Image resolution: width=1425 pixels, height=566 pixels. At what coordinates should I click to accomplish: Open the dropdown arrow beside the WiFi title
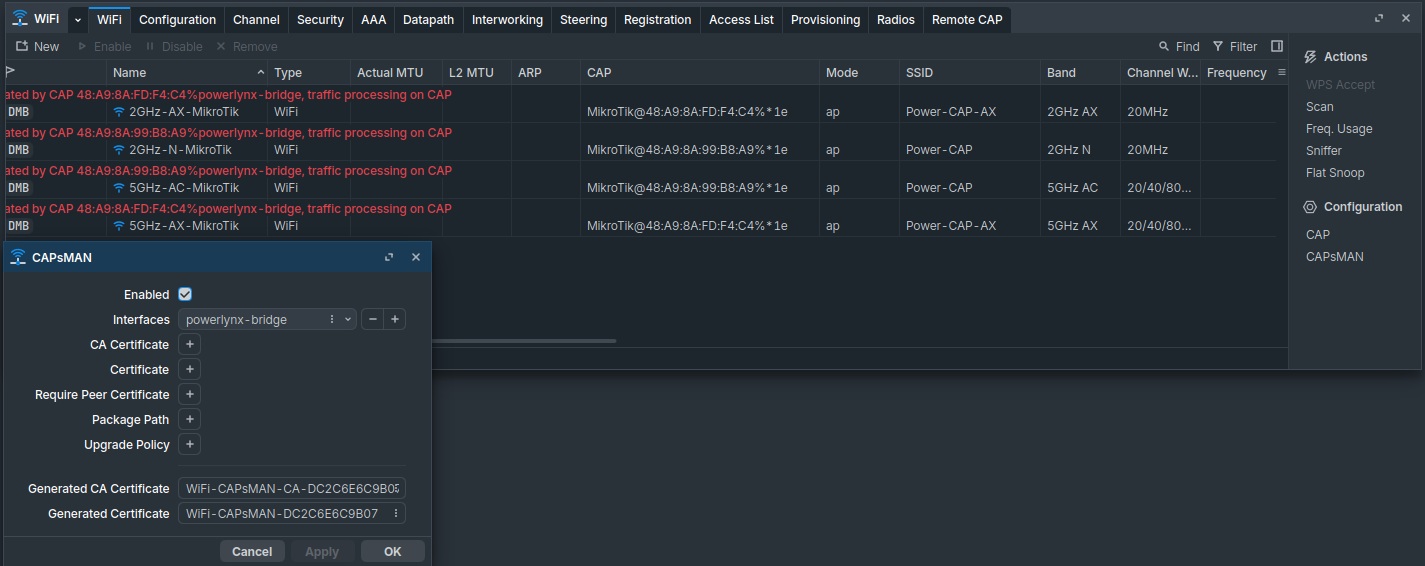click(78, 20)
